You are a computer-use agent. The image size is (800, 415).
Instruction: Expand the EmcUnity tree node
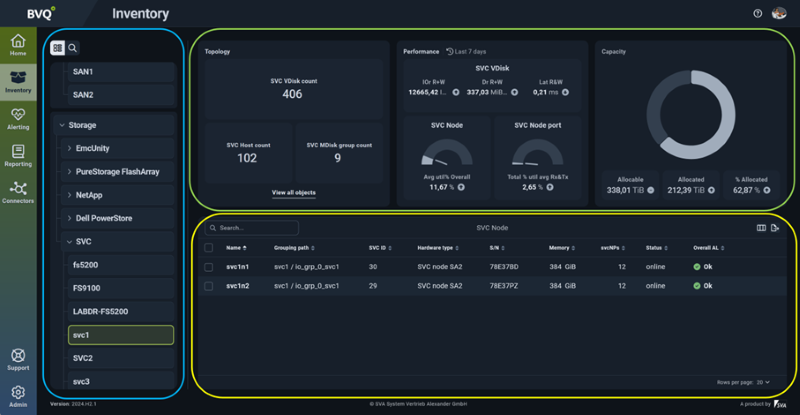68,148
